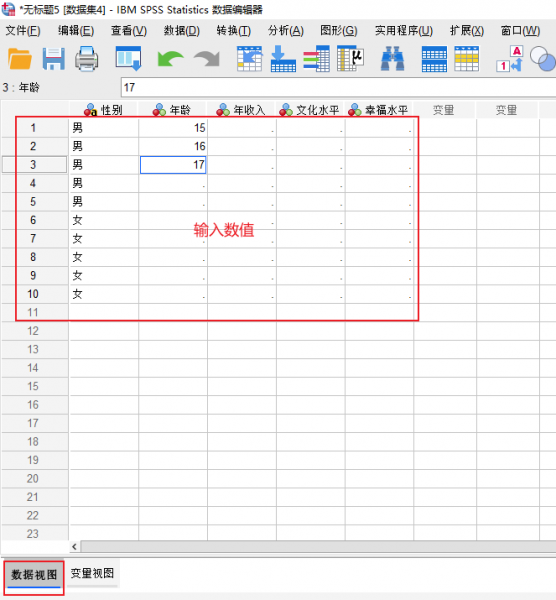Viewport: 556px width, 600px height.
Task: Open the Find binoculars icon
Action: coord(392,59)
